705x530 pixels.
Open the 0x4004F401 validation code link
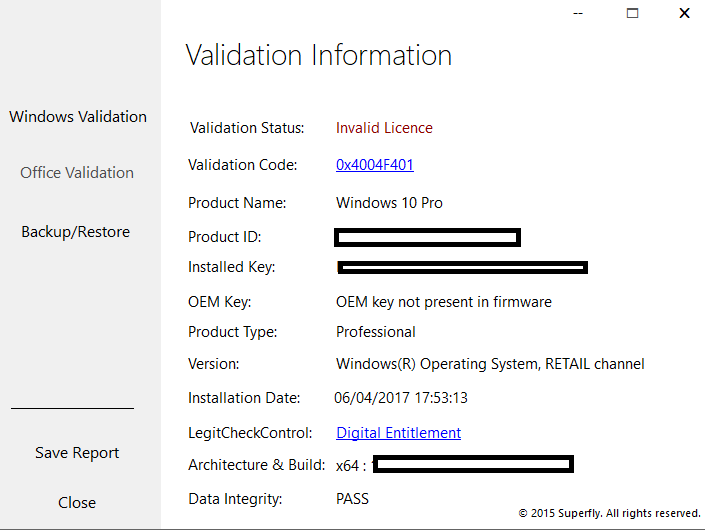(x=375, y=165)
